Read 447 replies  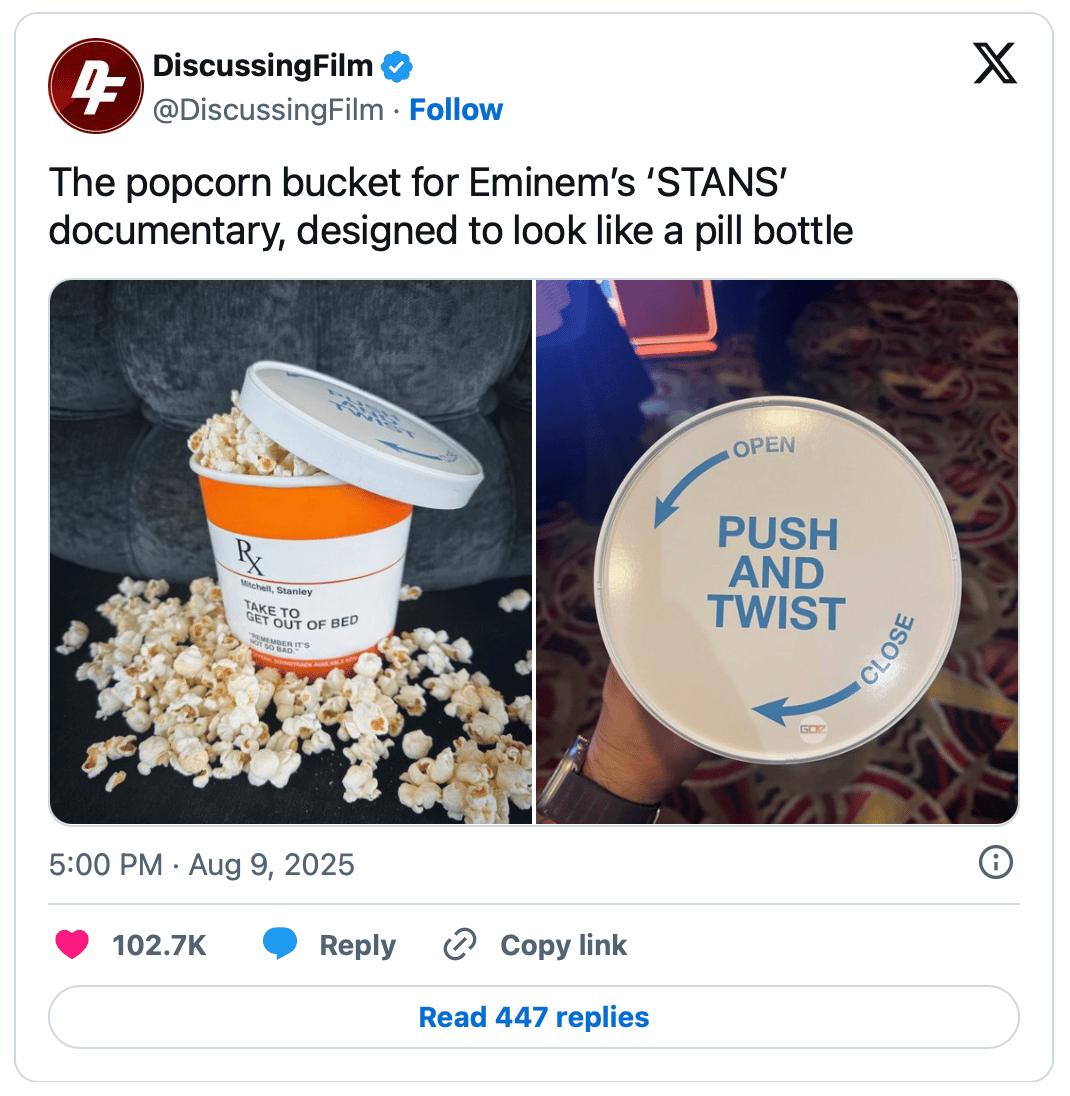pos(534,1017)
